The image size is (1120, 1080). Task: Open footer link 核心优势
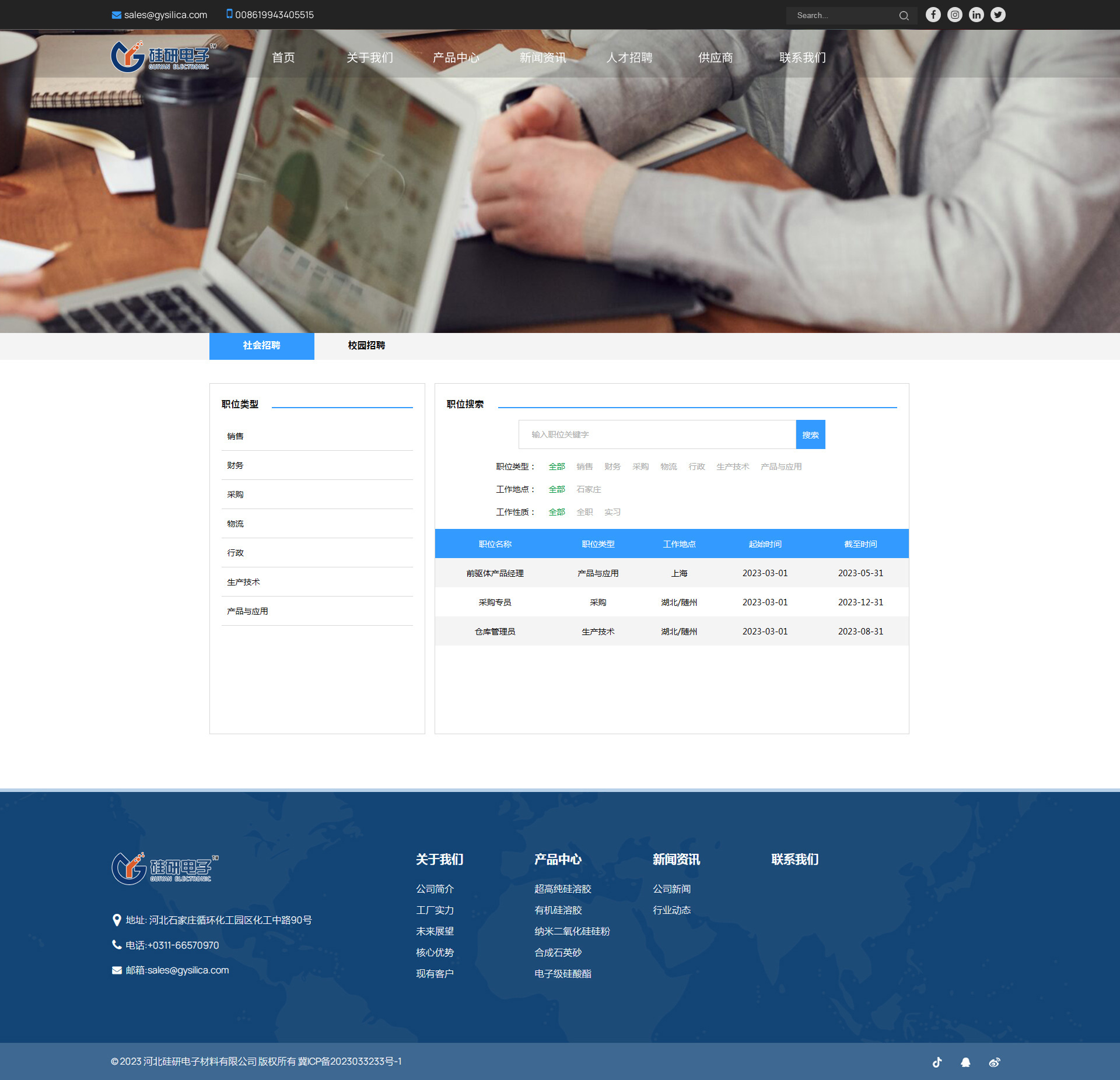click(x=435, y=952)
